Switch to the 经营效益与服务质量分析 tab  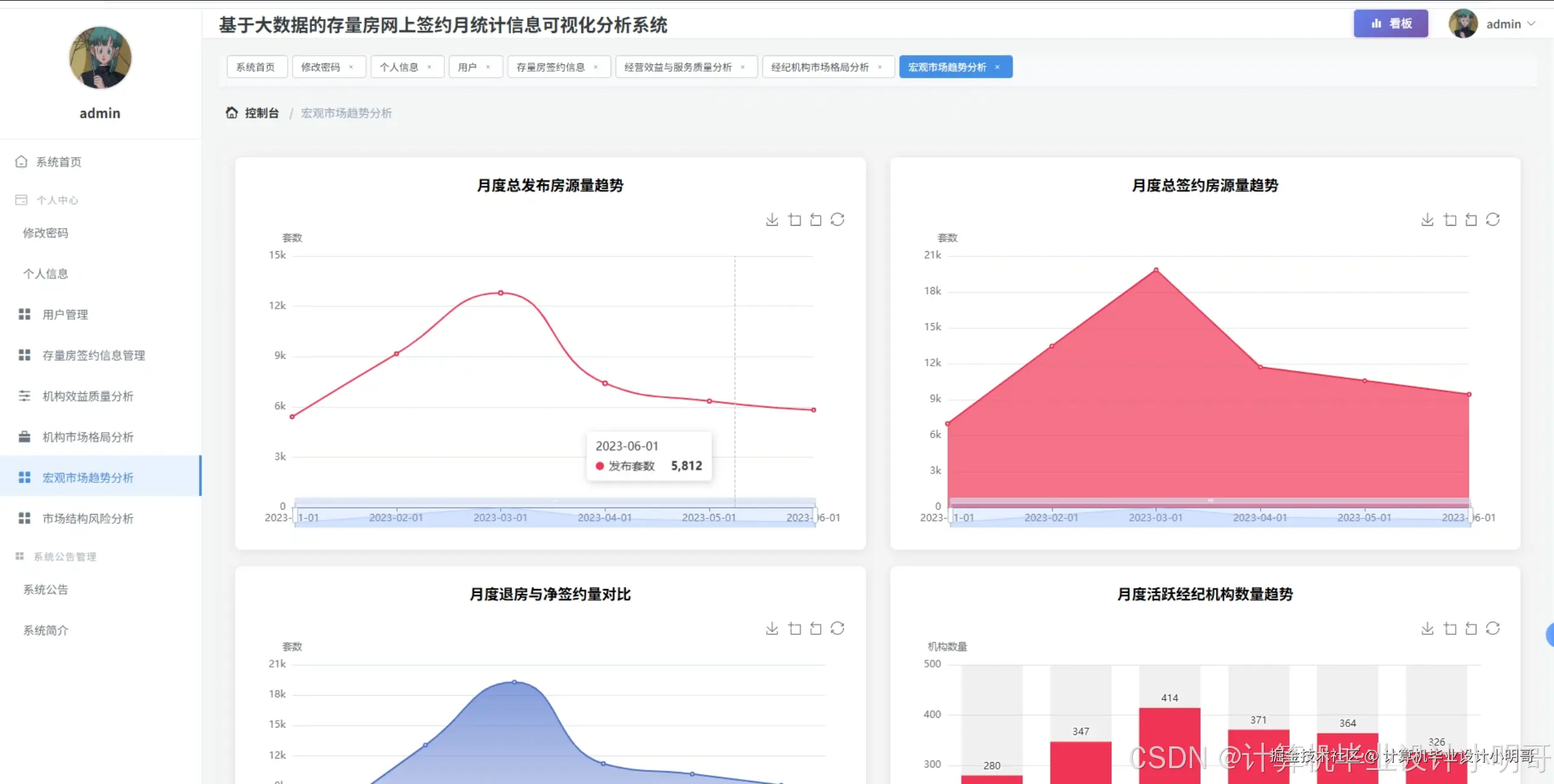(x=677, y=67)
